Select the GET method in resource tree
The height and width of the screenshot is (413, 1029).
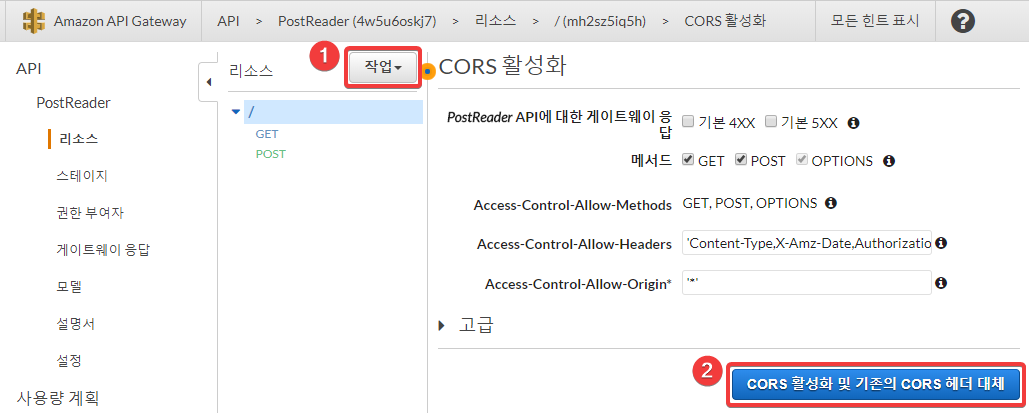pos(267,134)
